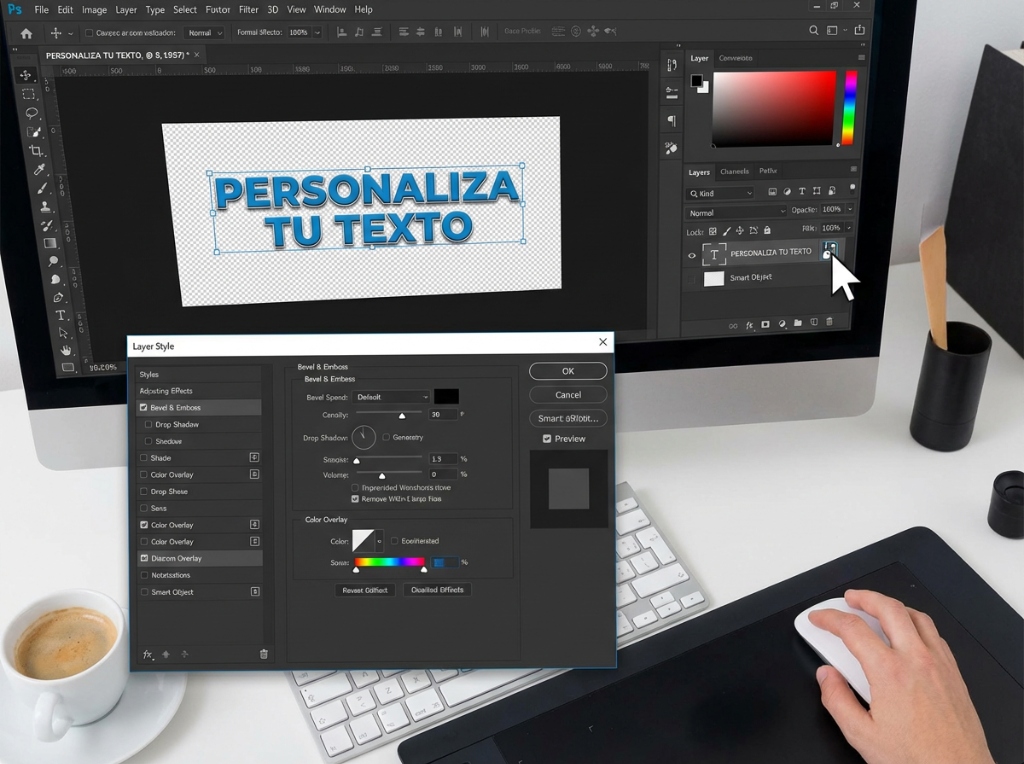Expand the Opacity value dropdown arrow

click(850, 209)
